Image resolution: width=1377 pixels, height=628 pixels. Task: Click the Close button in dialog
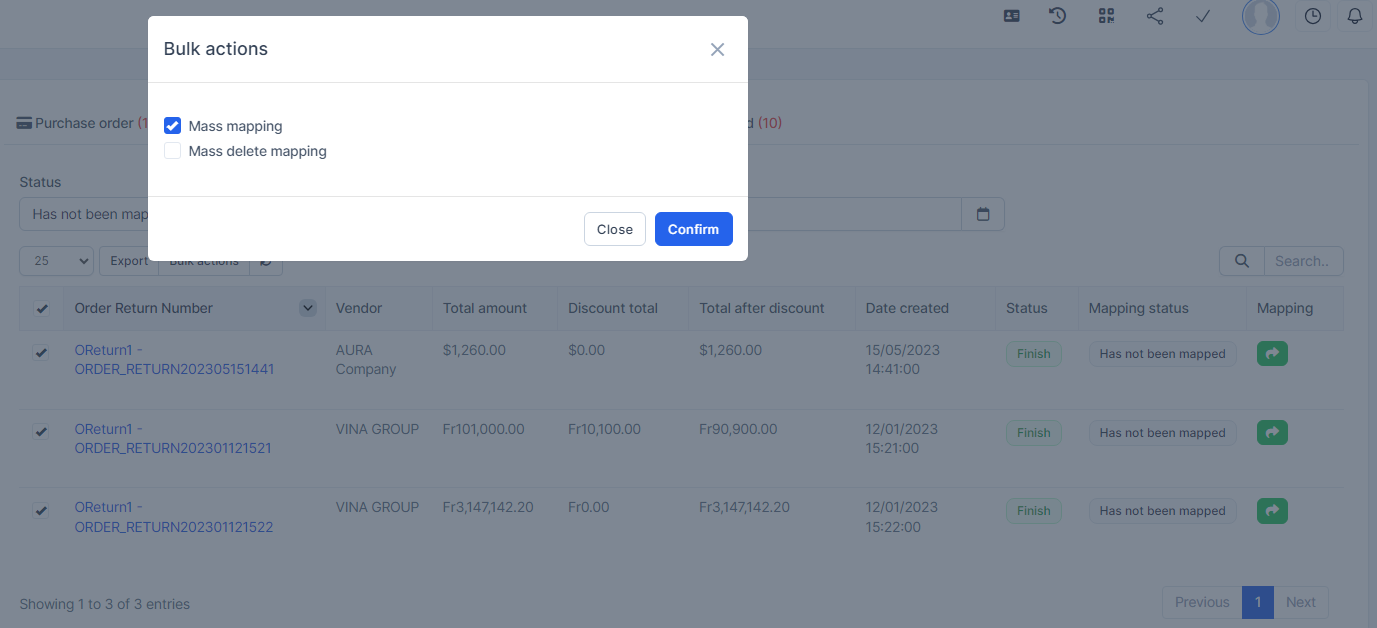(x=614, y=229)
